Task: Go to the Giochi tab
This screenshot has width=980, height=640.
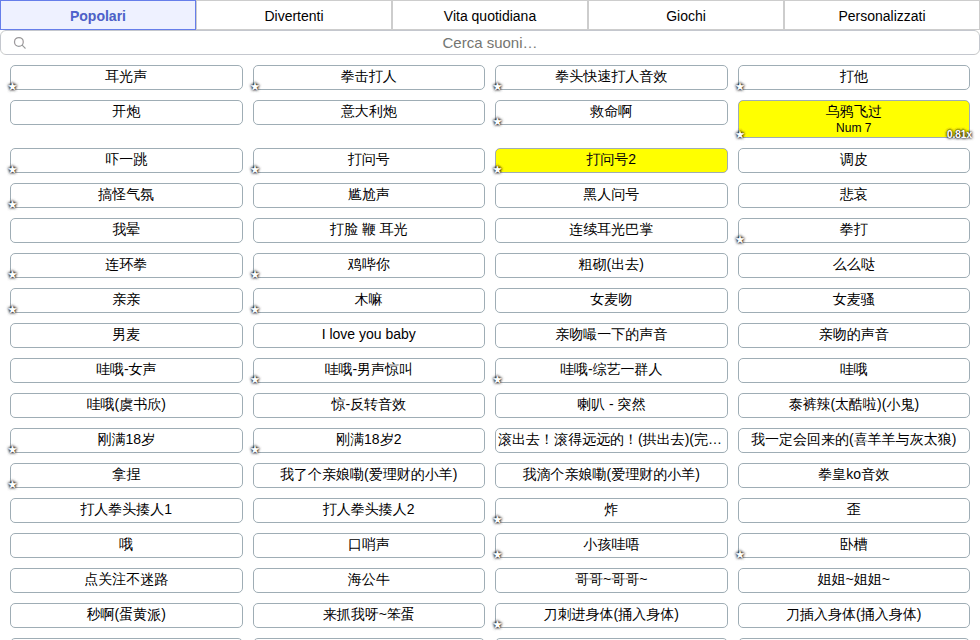Action: click(686, 16)
